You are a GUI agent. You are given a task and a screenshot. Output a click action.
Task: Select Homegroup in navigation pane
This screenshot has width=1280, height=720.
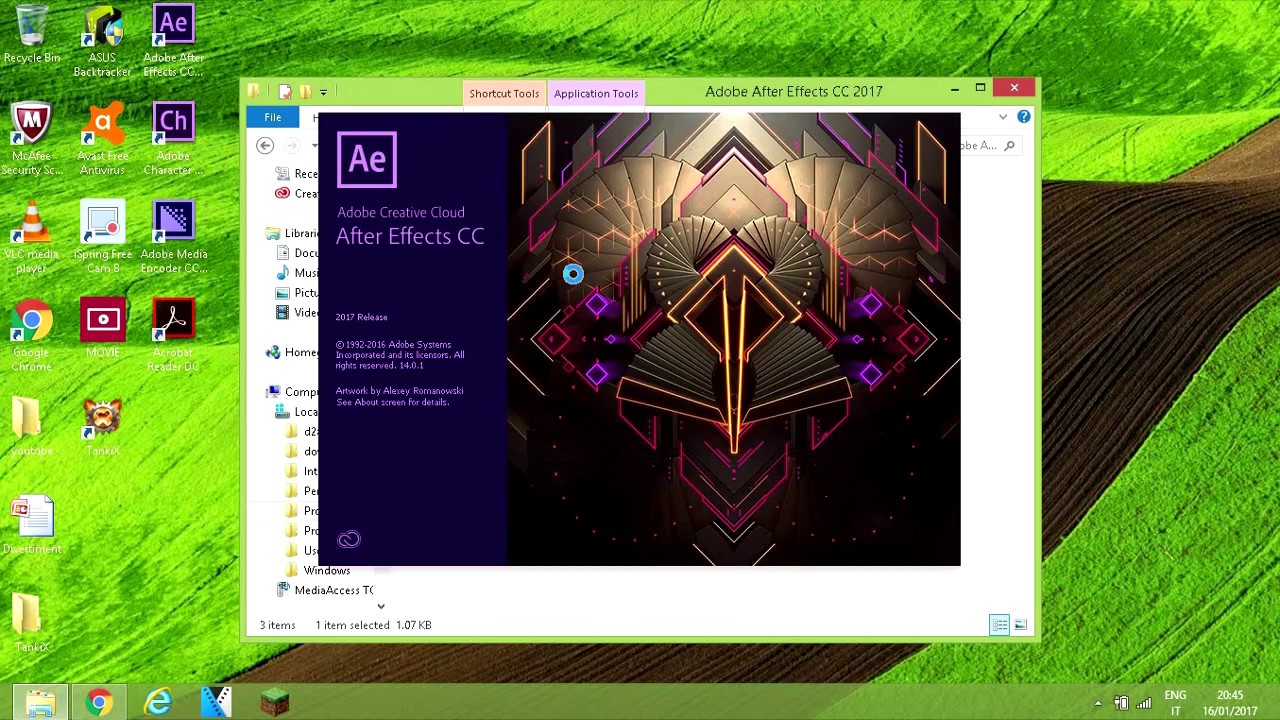click(x=292, y=352)
